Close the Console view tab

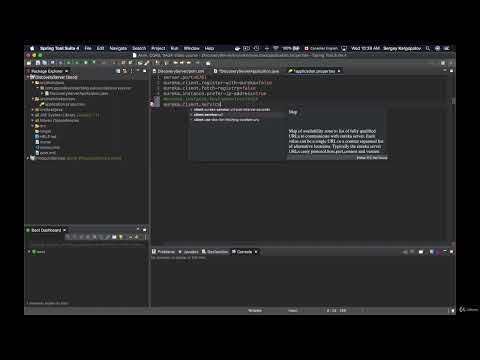coord(256,252)
